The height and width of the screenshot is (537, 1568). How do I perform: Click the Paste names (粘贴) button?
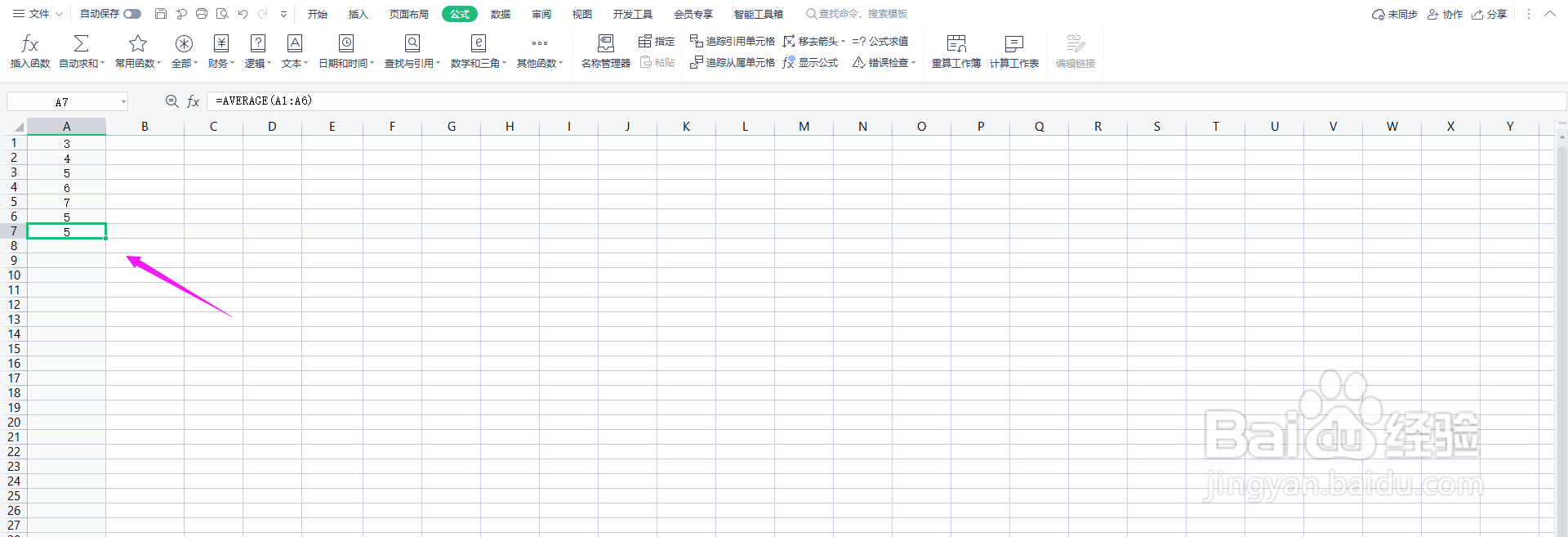point(657,62)
